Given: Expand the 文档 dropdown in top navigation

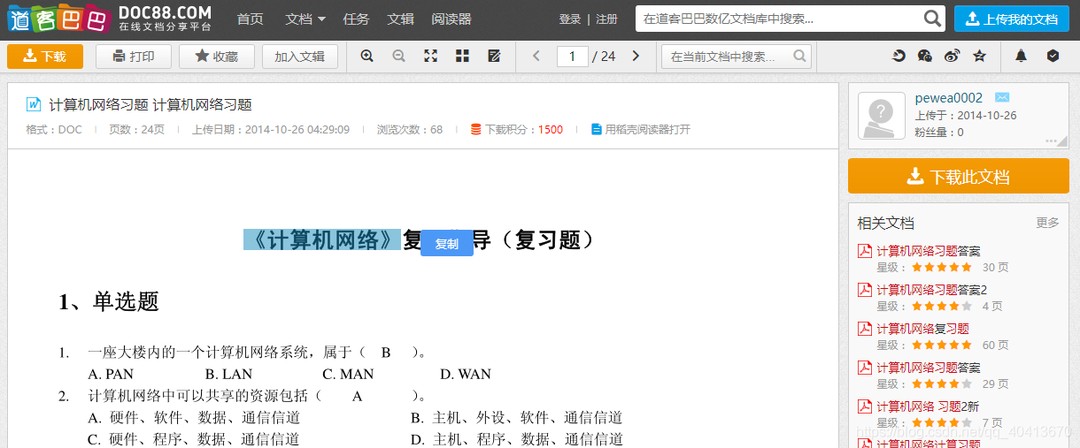Looking at the screenshot, I should pos(305,19).
